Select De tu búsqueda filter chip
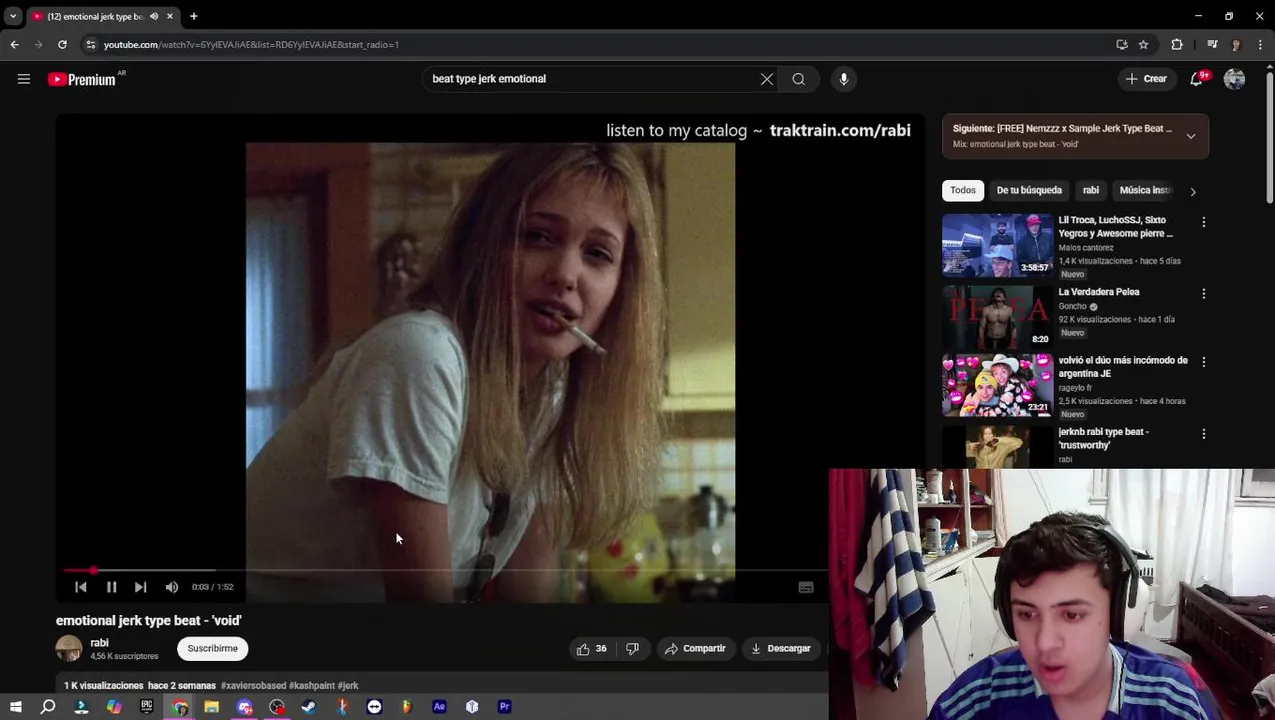1275x720 pixels. 1029,190
